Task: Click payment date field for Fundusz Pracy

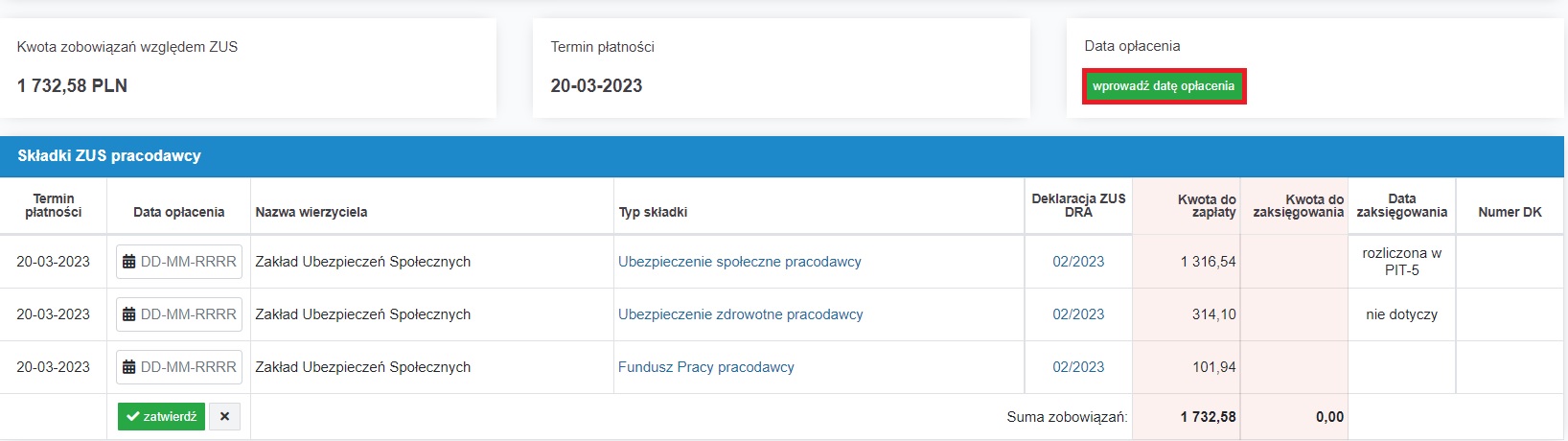Action: pyautogui.click(x=179, y=367)
